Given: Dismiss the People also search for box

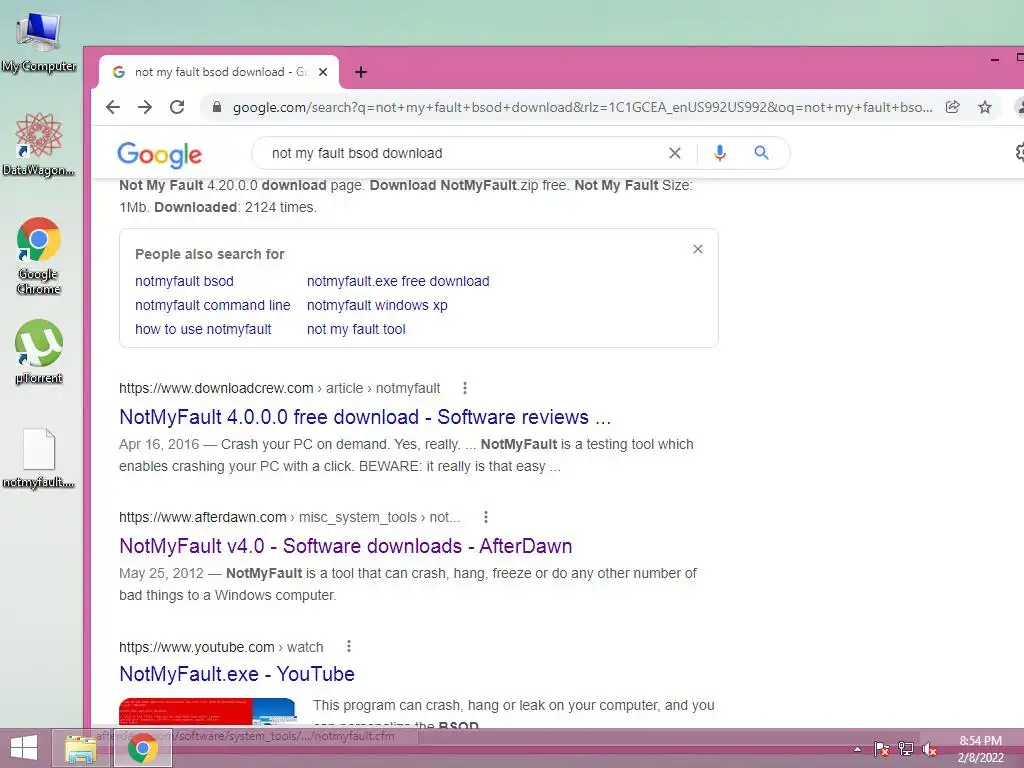Looking at the screenshot, I should (x=697, y=249).
